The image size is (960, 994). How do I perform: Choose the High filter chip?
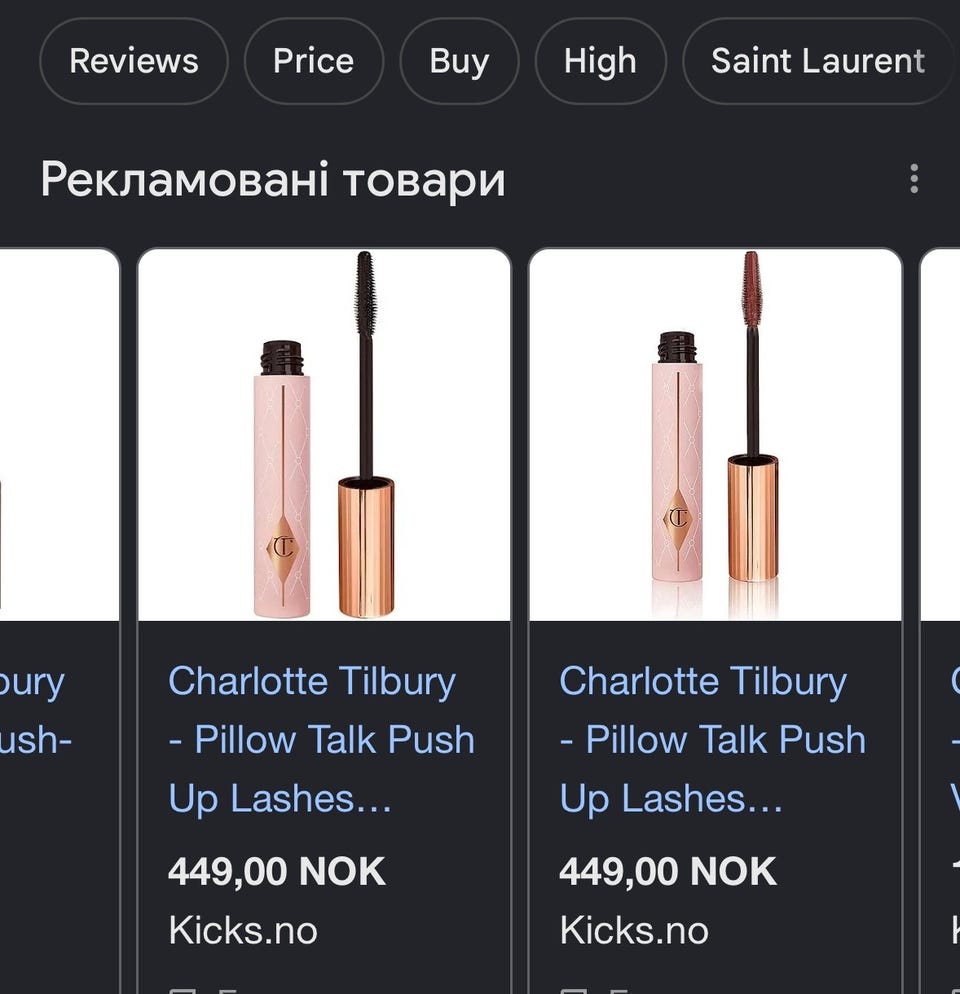600,61
